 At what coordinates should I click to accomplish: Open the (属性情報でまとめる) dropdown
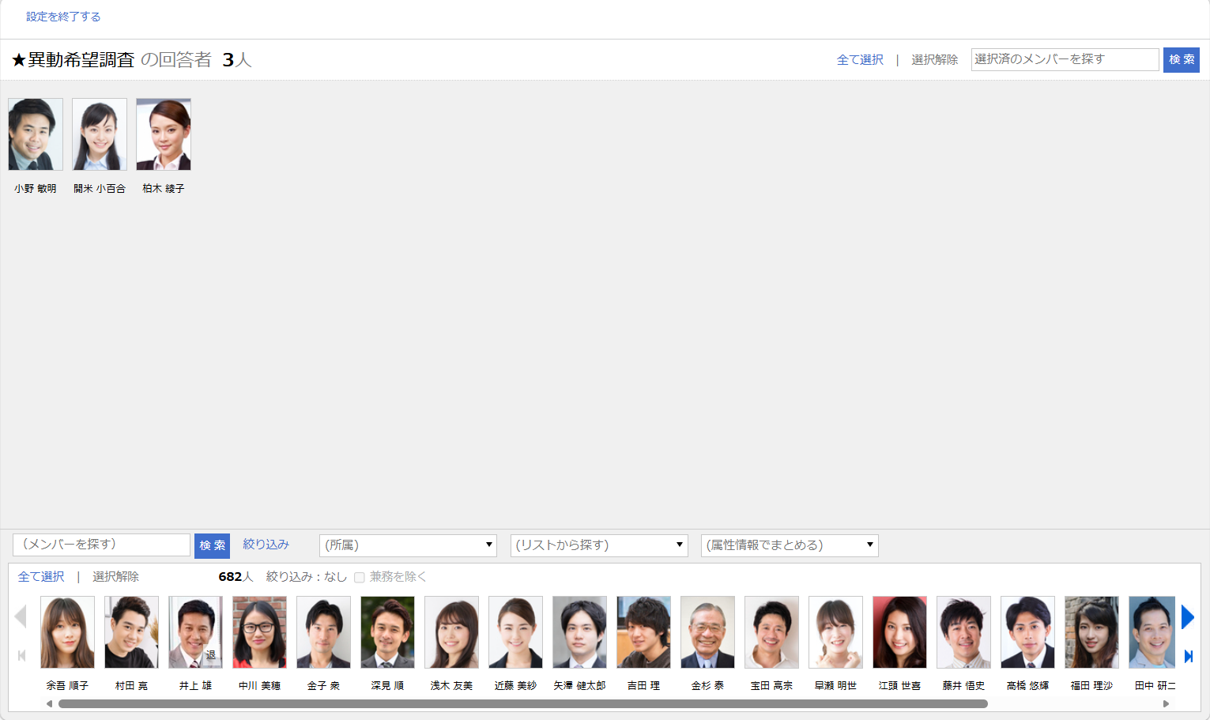[x=789, y=545]
